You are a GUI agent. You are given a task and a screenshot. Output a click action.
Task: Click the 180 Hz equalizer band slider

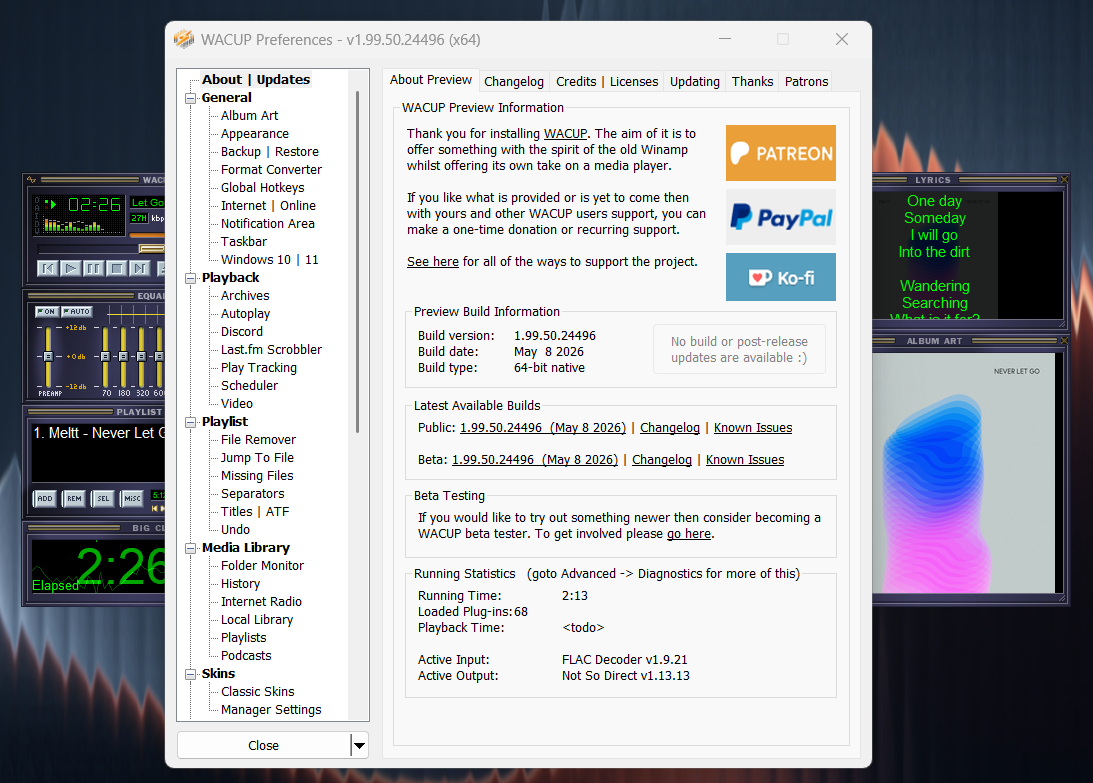tap(123, 356)
